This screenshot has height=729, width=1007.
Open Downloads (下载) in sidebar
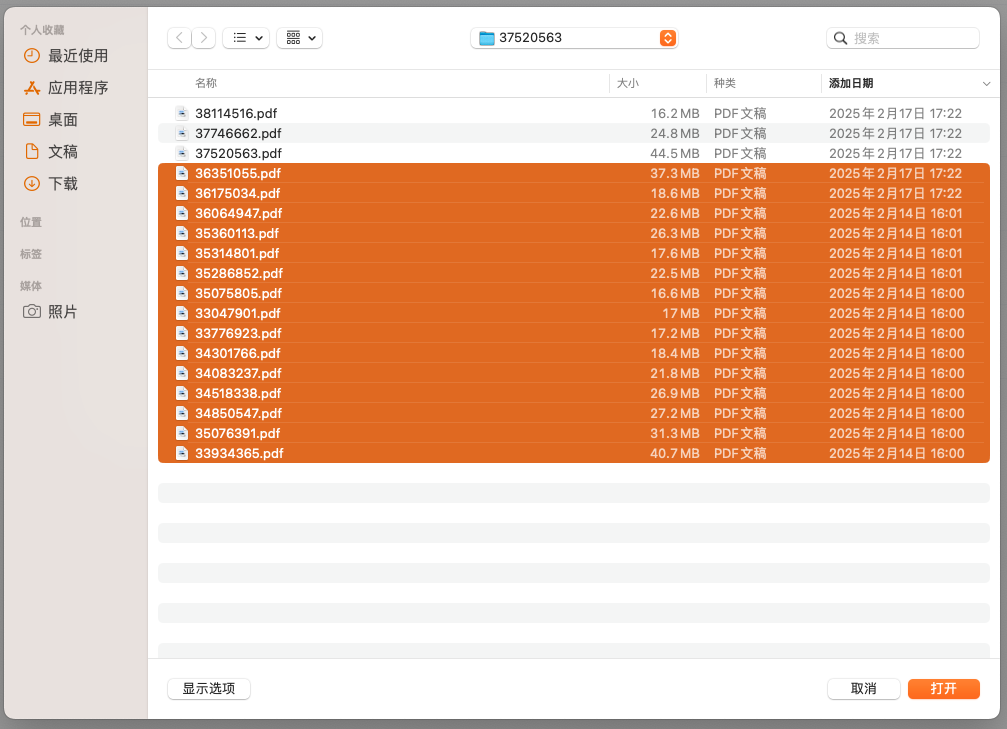coord(62,184)
